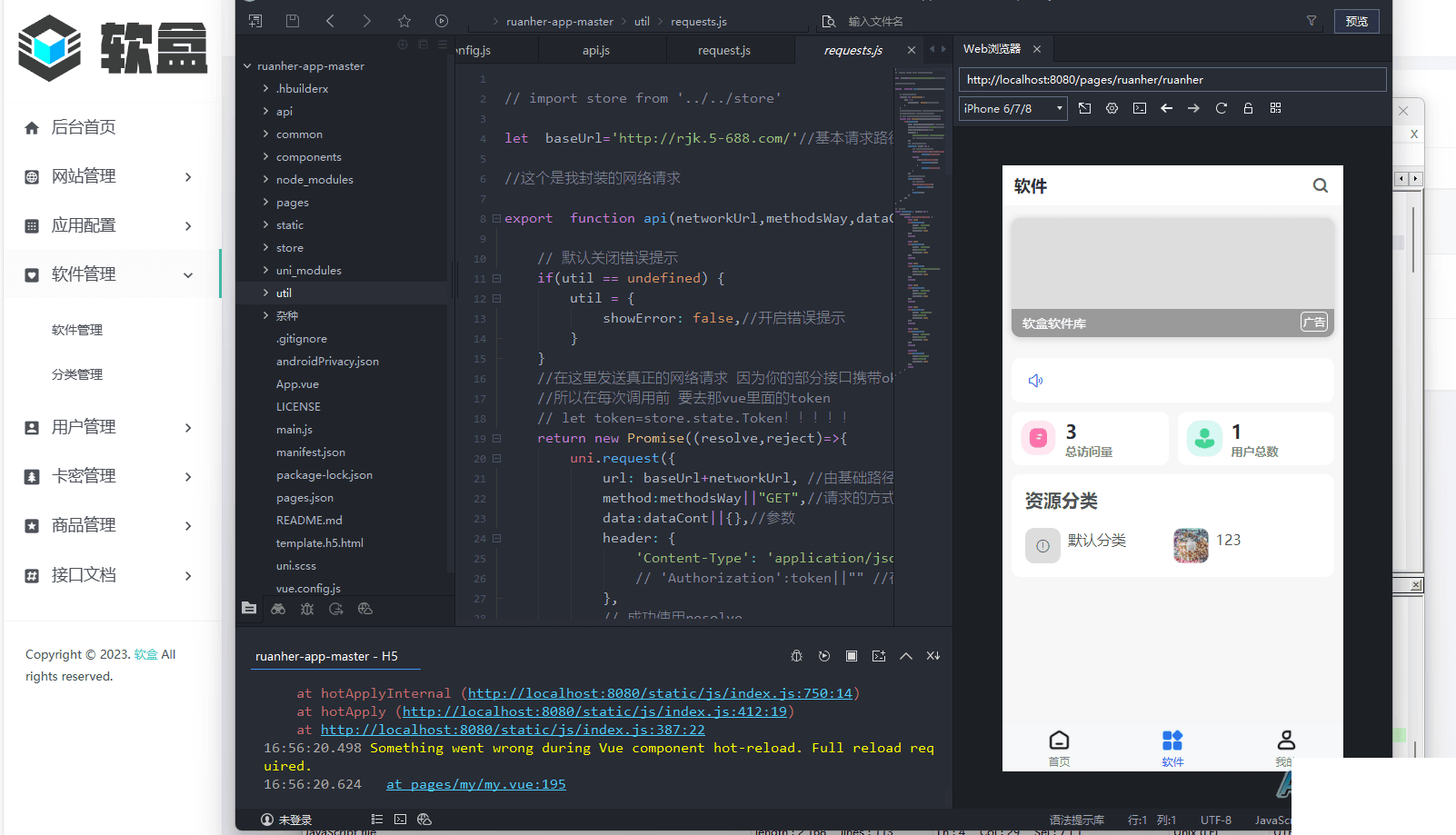Click the browser URL address field
Viewport: 1456px width, 835px height.
(1172, 80)
